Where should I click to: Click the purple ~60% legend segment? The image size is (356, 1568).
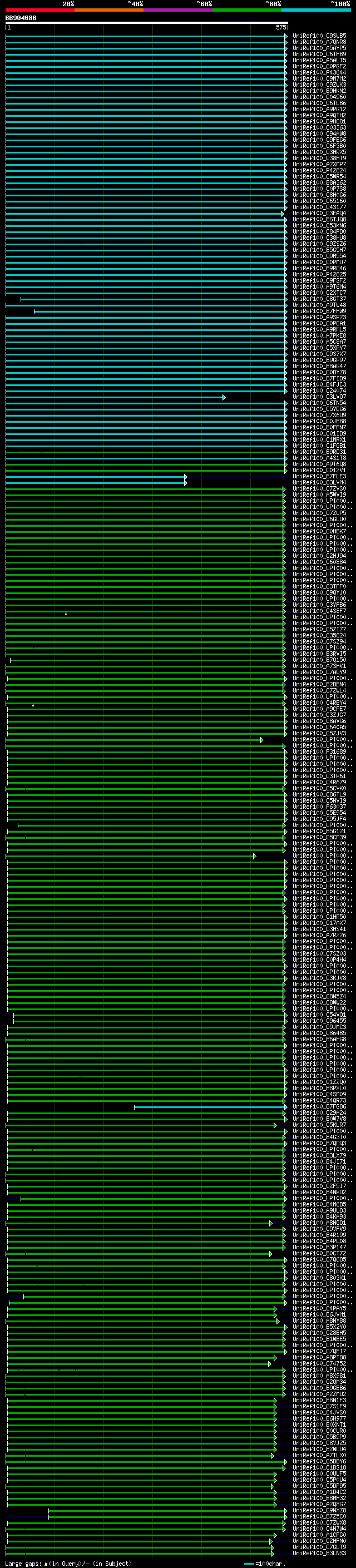tap(179, 10)
